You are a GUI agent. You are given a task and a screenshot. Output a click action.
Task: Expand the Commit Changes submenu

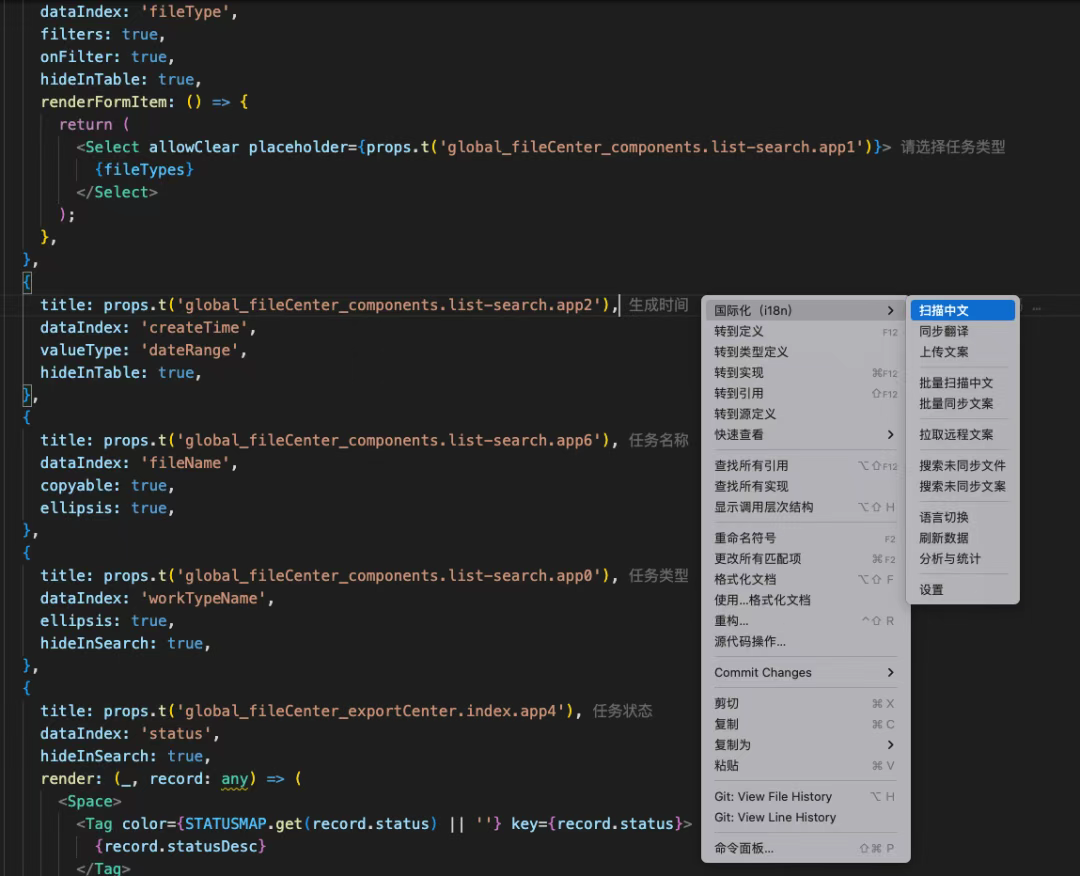coord(804,672)
